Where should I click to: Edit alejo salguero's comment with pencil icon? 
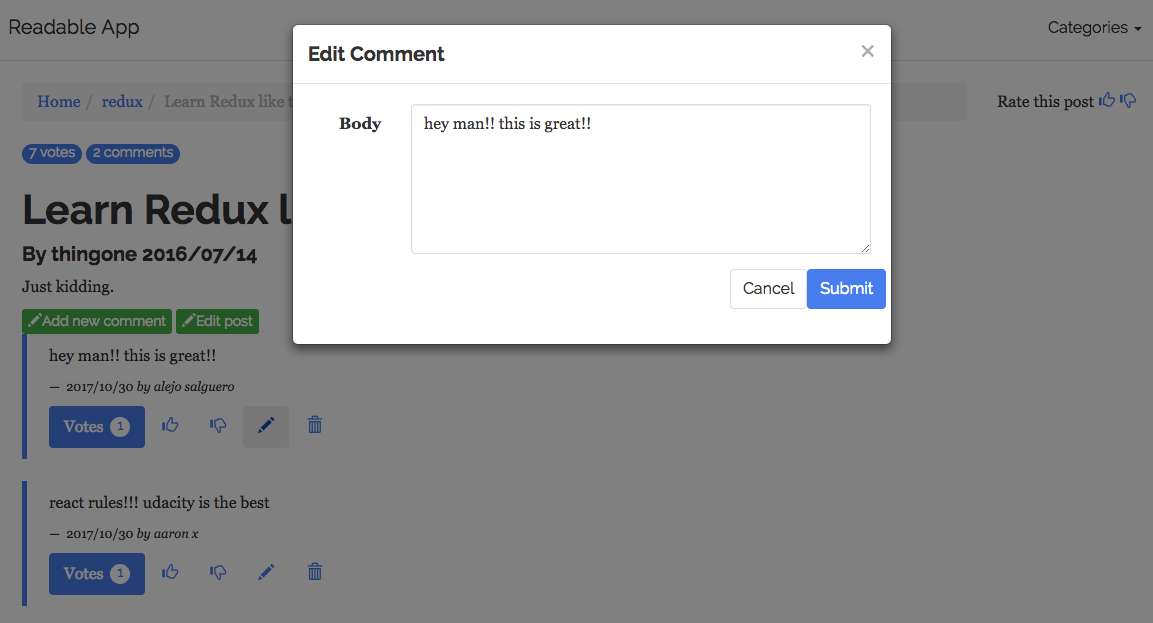pyautogui.click(x=266, y=427)
